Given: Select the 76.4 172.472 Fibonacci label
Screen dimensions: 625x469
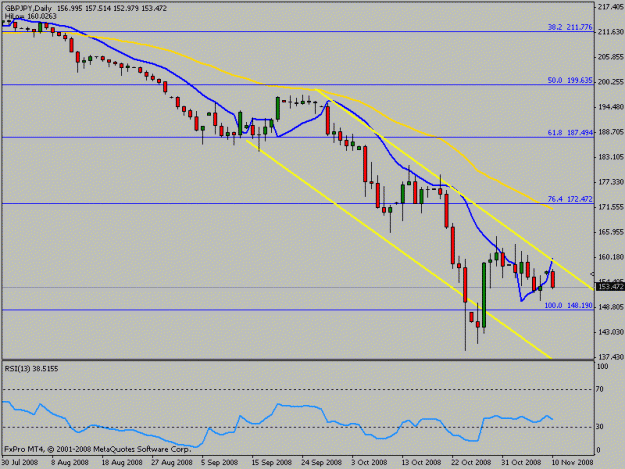Looking at the screenshot, I should coord(570,199).
